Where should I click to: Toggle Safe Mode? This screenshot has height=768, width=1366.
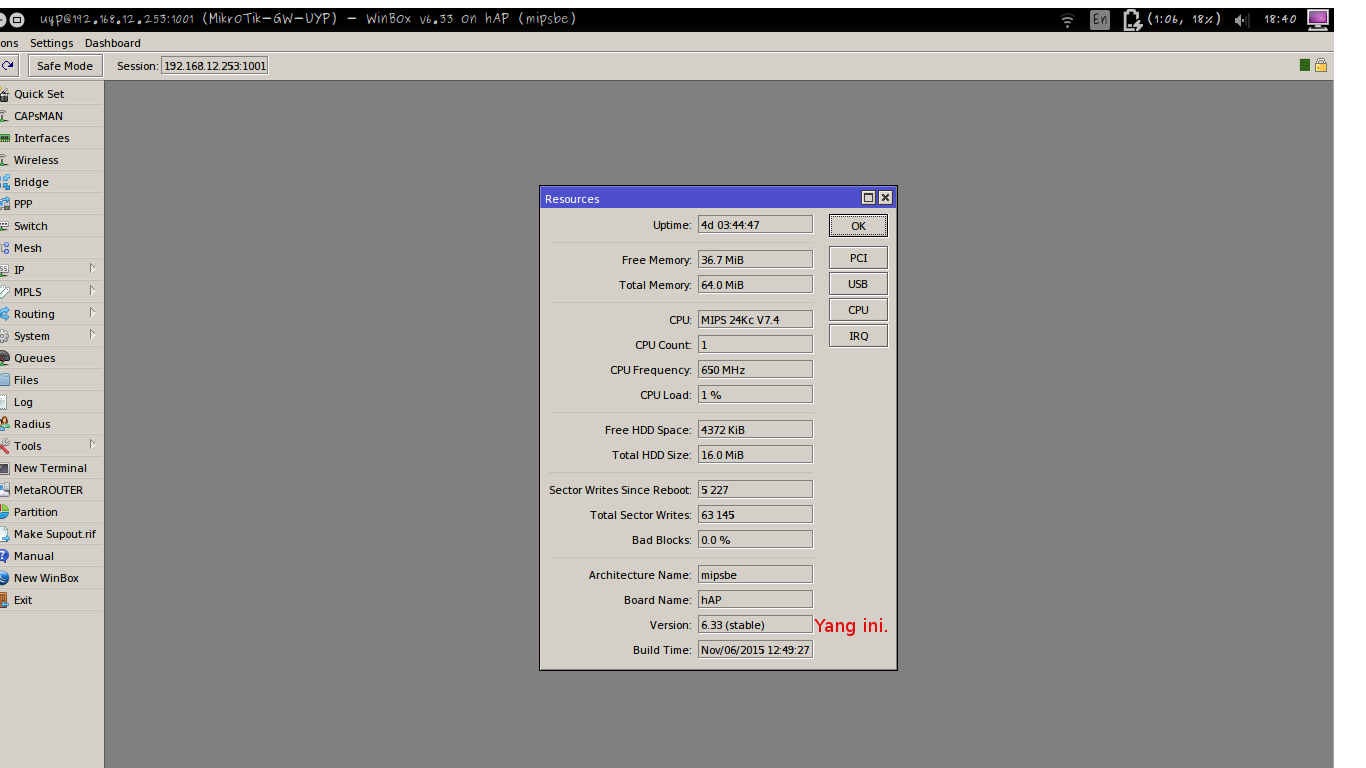coord(65,66)
